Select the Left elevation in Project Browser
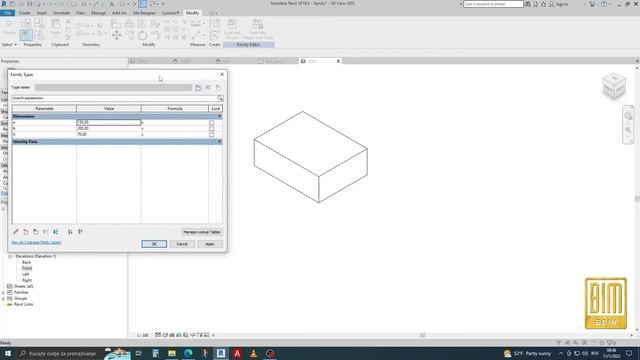Viewport: 640px width, 360px height. click(25, 274)
